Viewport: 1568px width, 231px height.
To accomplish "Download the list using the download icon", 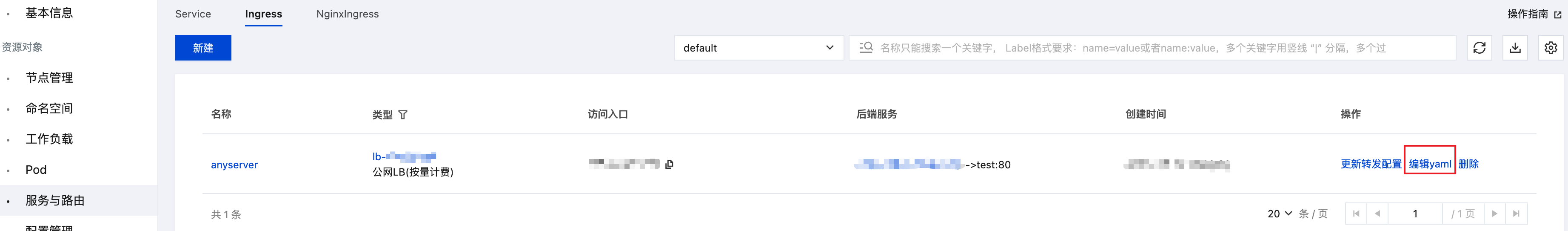I will pos(1515,48).
